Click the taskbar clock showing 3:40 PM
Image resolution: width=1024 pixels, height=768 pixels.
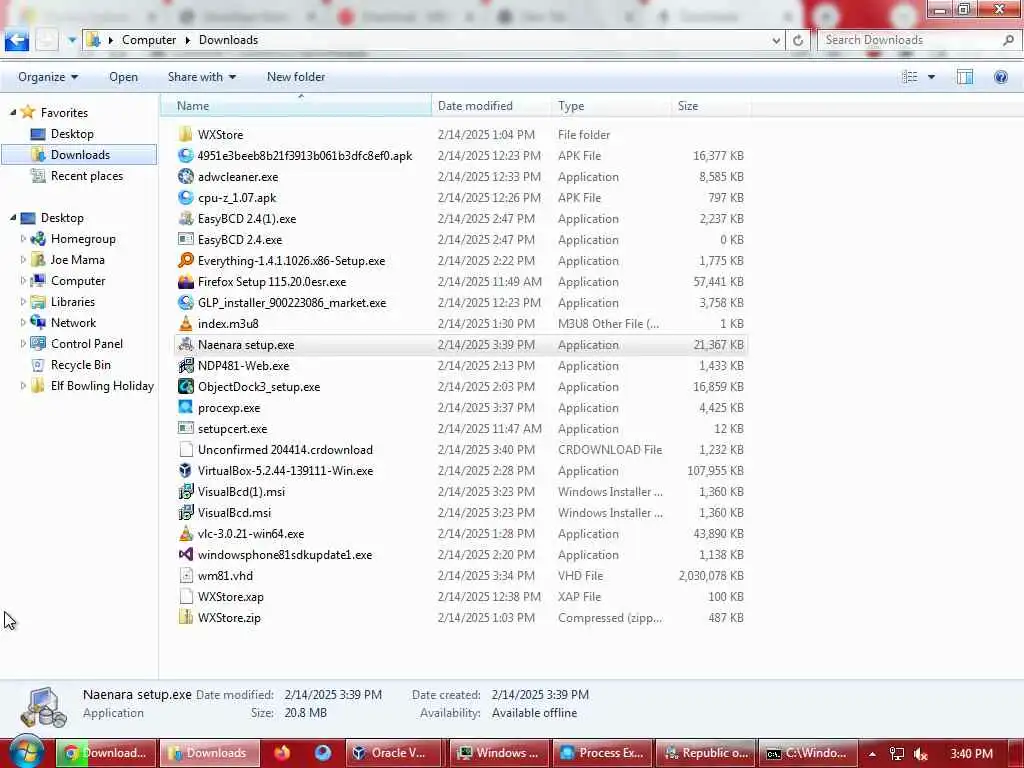point(971,754)
